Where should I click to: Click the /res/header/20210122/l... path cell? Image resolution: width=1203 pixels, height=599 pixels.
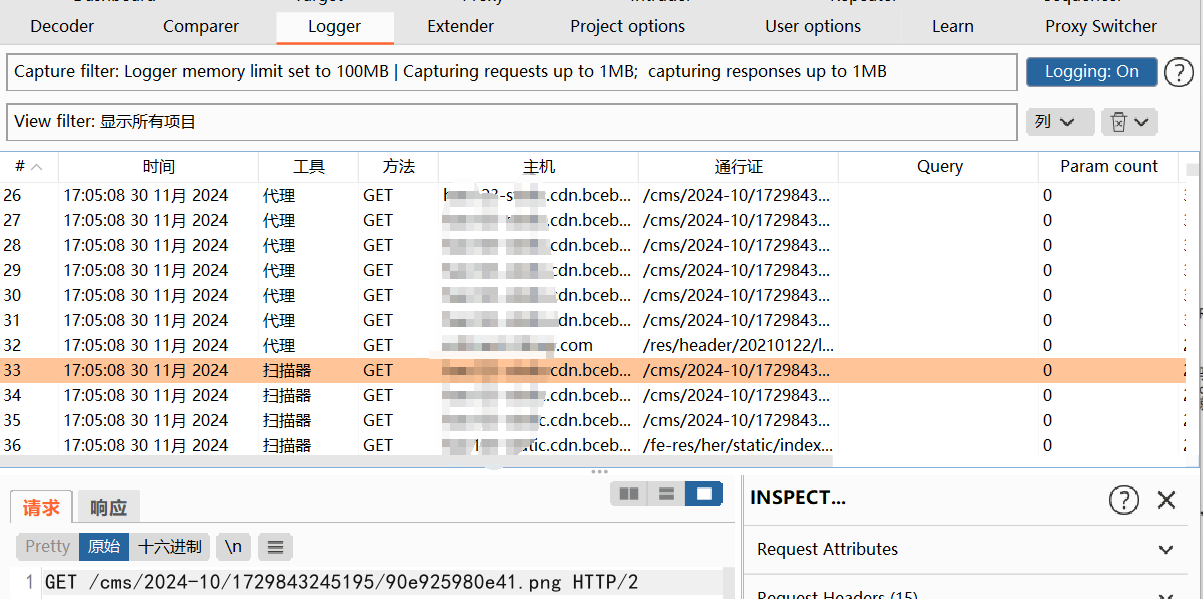click(x=739, y=345)
